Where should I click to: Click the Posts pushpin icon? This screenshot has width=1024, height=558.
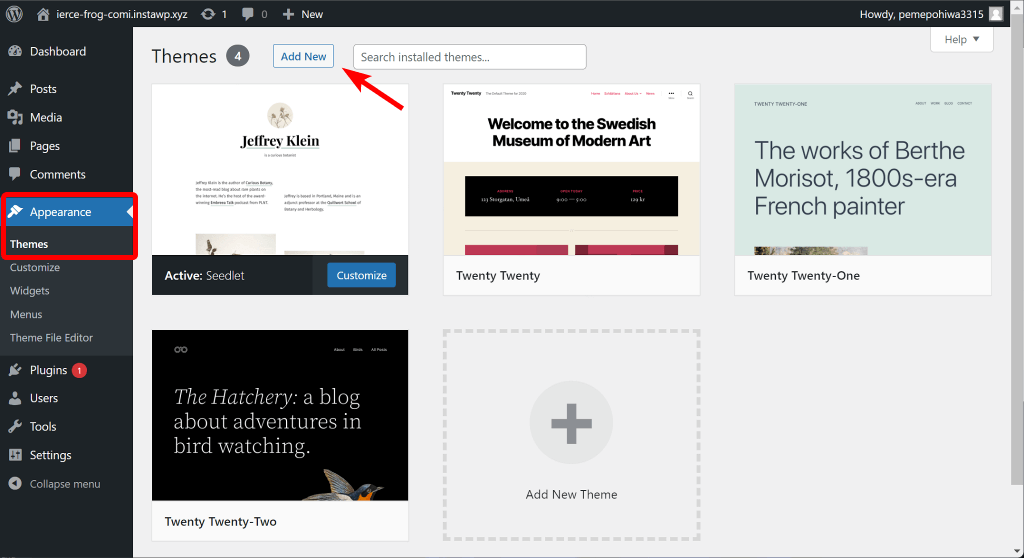15,88
